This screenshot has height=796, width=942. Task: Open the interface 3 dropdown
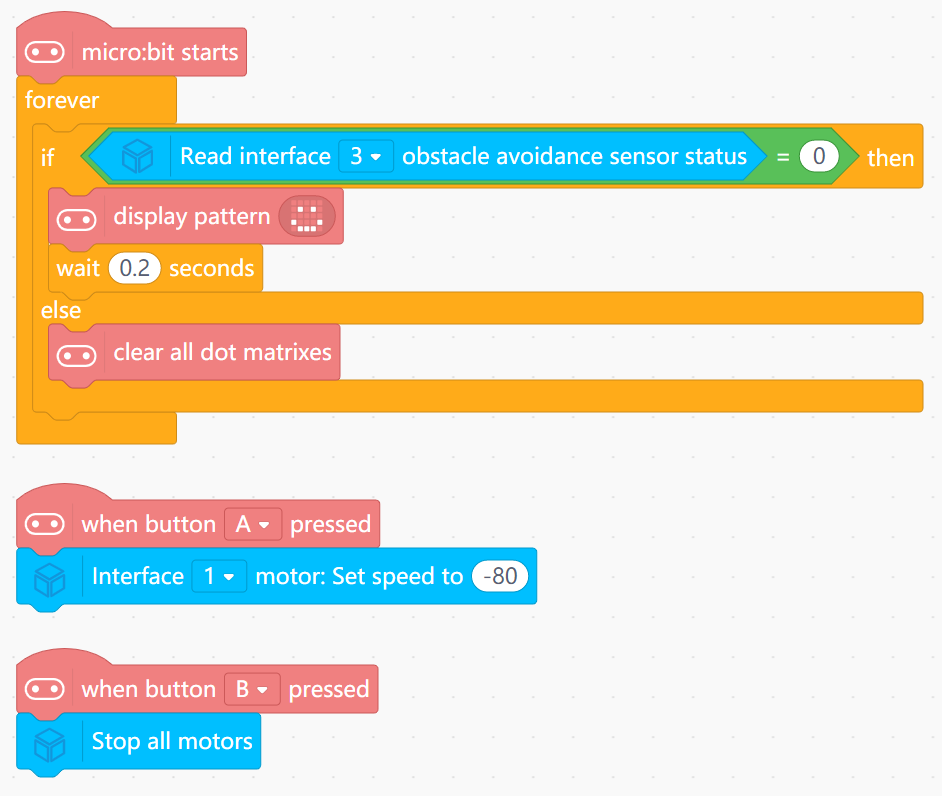pos(365,157)
